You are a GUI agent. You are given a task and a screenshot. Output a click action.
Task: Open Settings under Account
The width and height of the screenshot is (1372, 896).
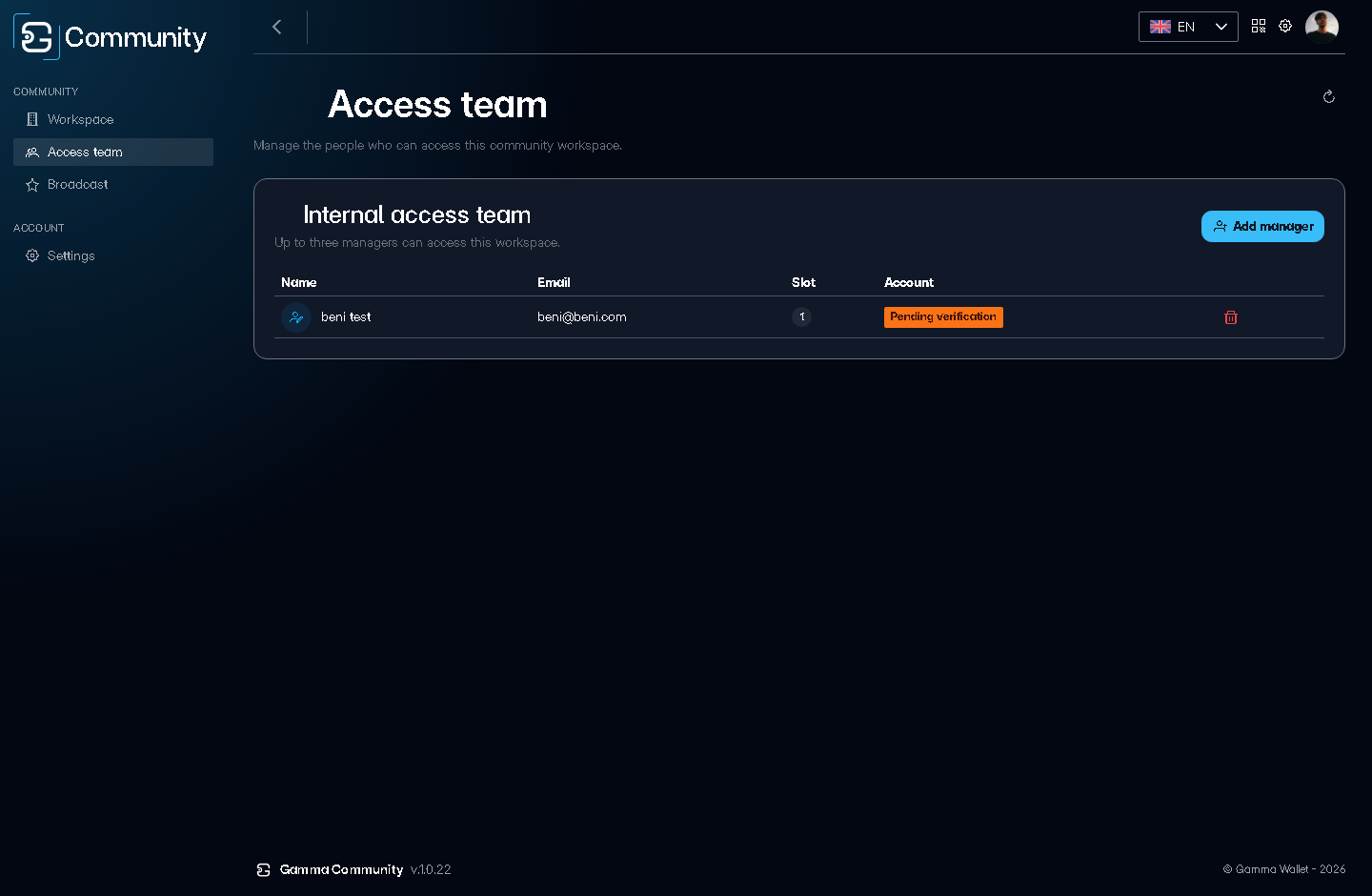[113, 255]
